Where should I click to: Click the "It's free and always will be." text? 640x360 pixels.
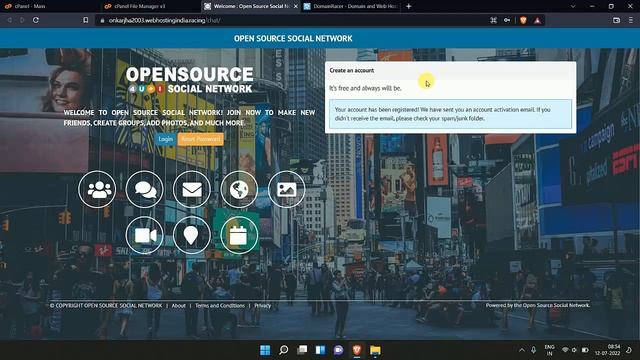(x=365, y=88)
